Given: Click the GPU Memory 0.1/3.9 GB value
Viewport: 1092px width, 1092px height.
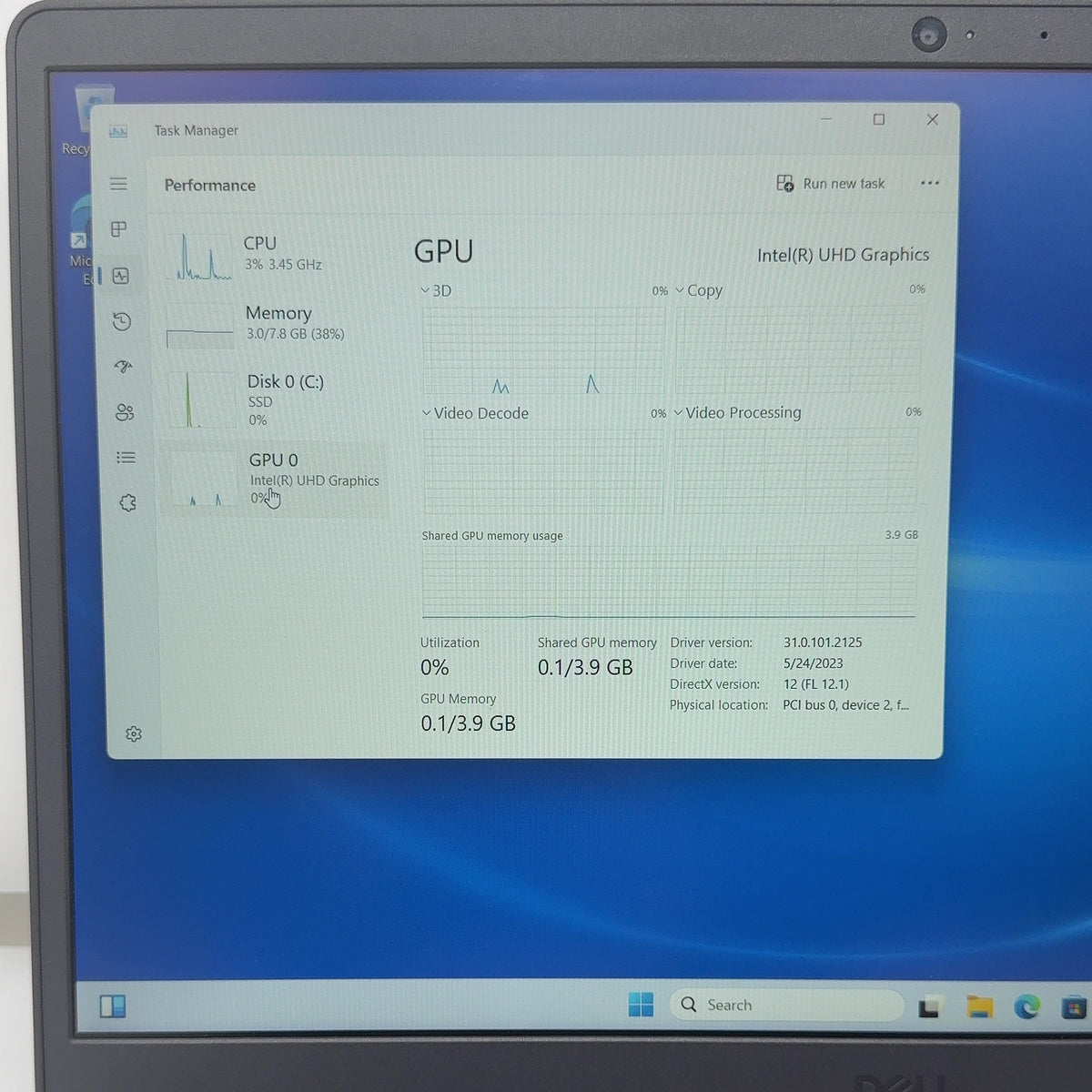Looking at the screenshot, I should (468, 723).
